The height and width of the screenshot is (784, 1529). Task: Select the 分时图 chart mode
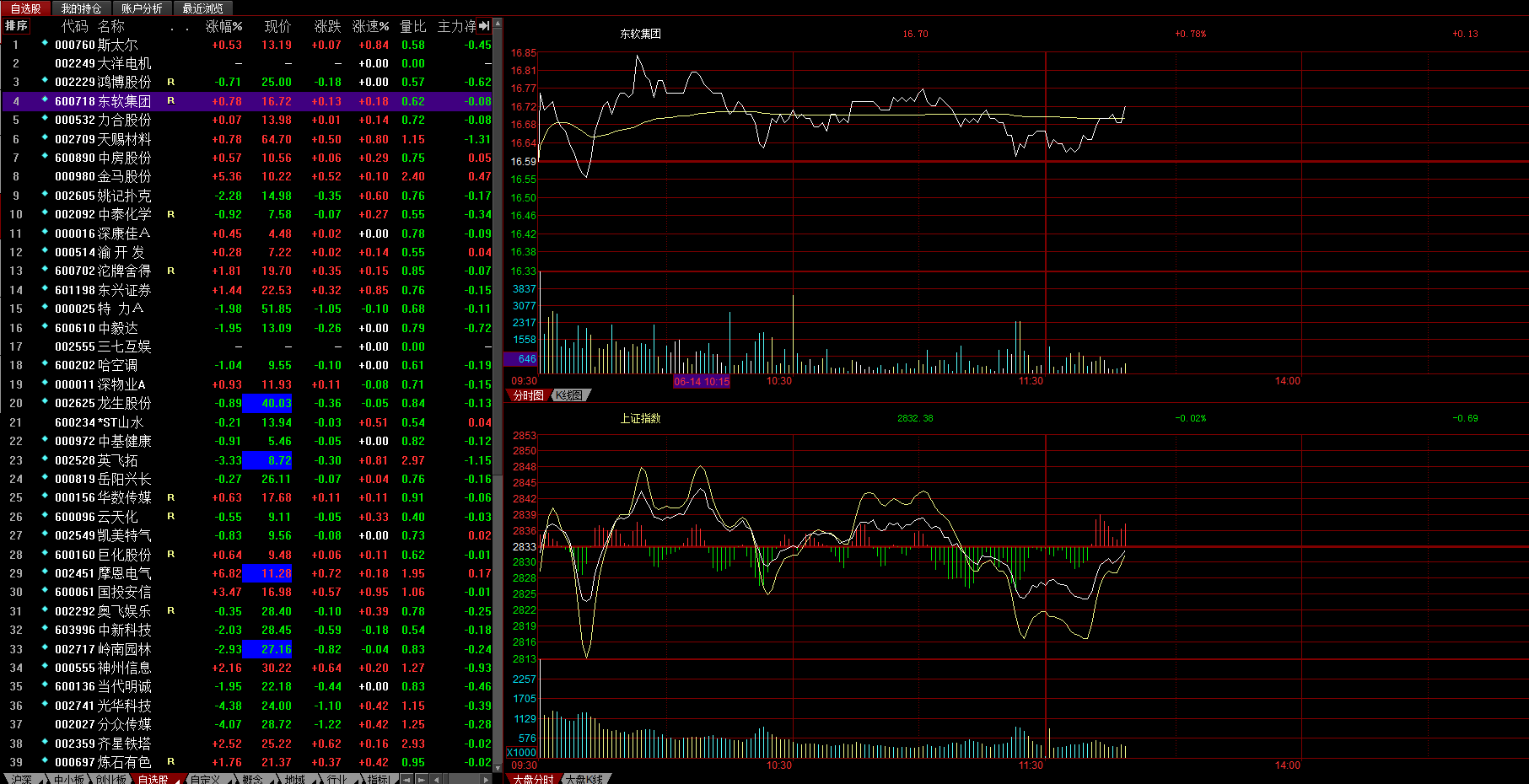(529, 395)
